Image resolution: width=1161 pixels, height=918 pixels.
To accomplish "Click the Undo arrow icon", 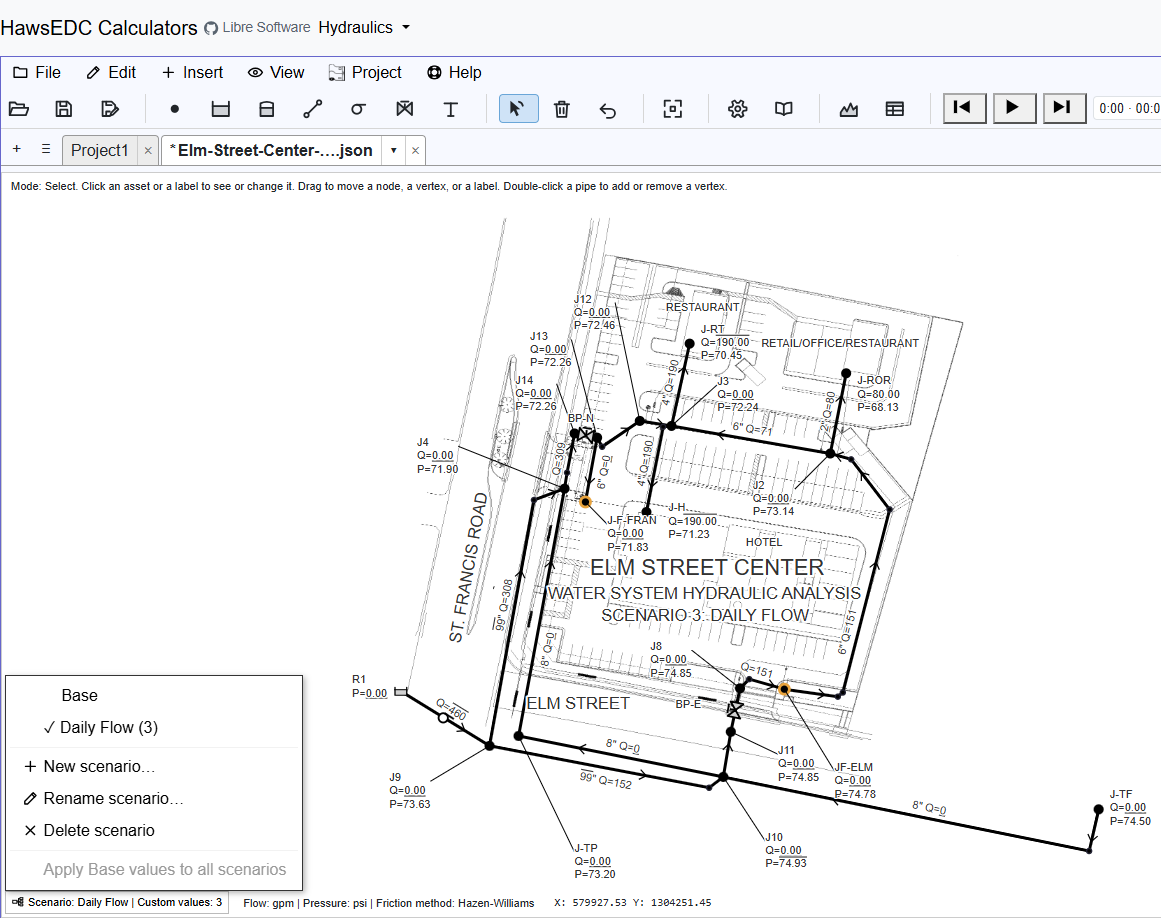I will [608, 109].
